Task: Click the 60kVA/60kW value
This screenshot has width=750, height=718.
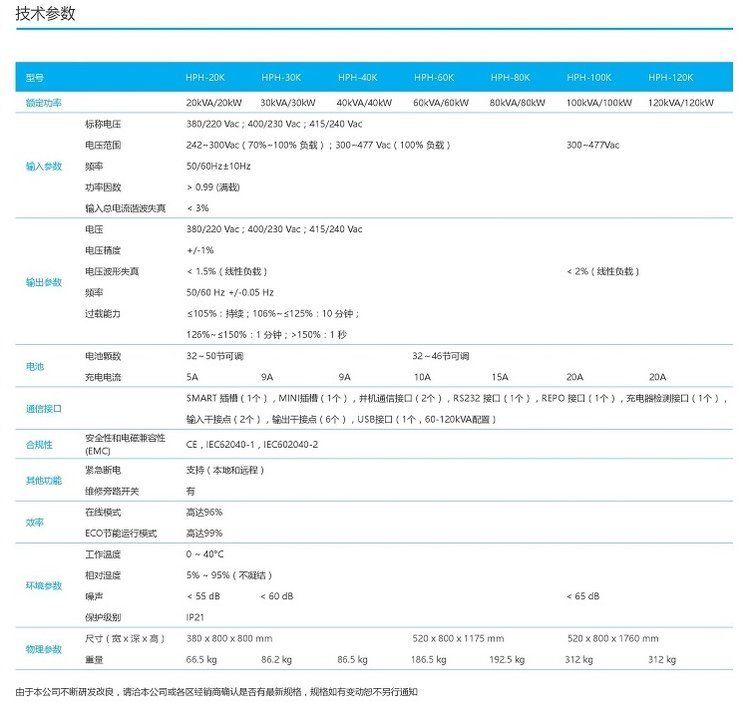Action: [441, 103]
